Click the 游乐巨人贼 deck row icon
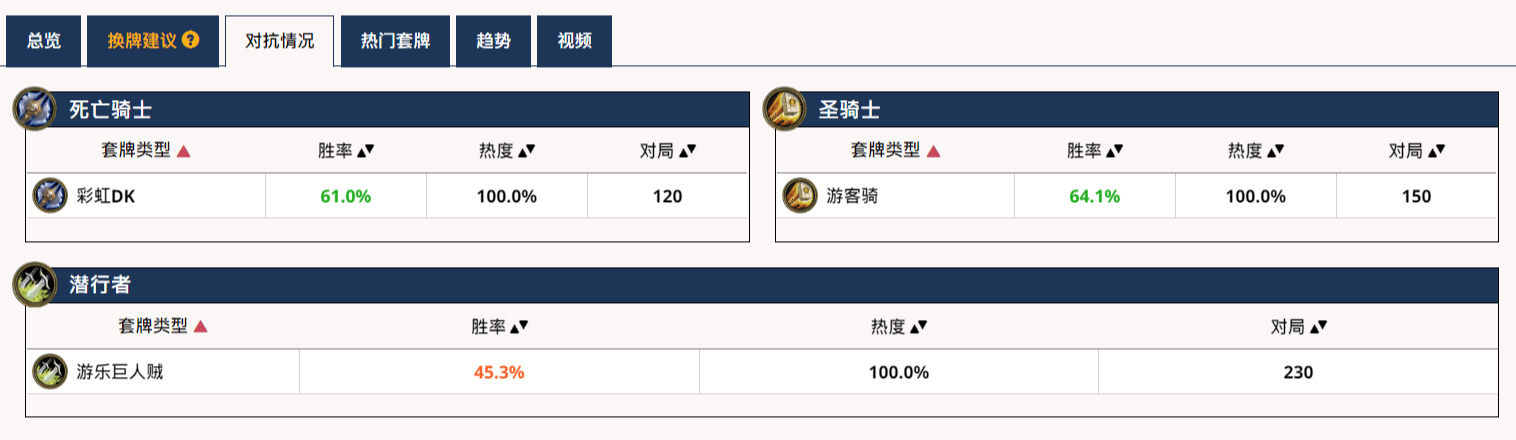 (50, 372)
